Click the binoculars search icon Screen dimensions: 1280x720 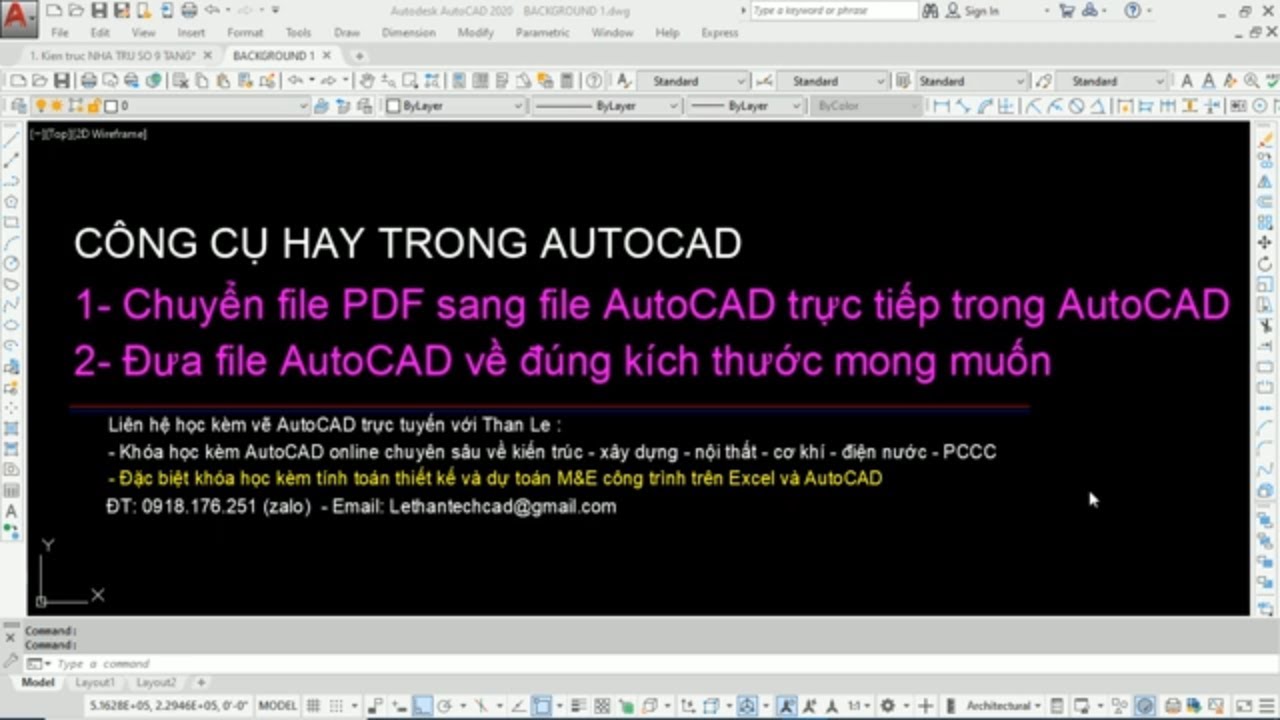point(930,10)
